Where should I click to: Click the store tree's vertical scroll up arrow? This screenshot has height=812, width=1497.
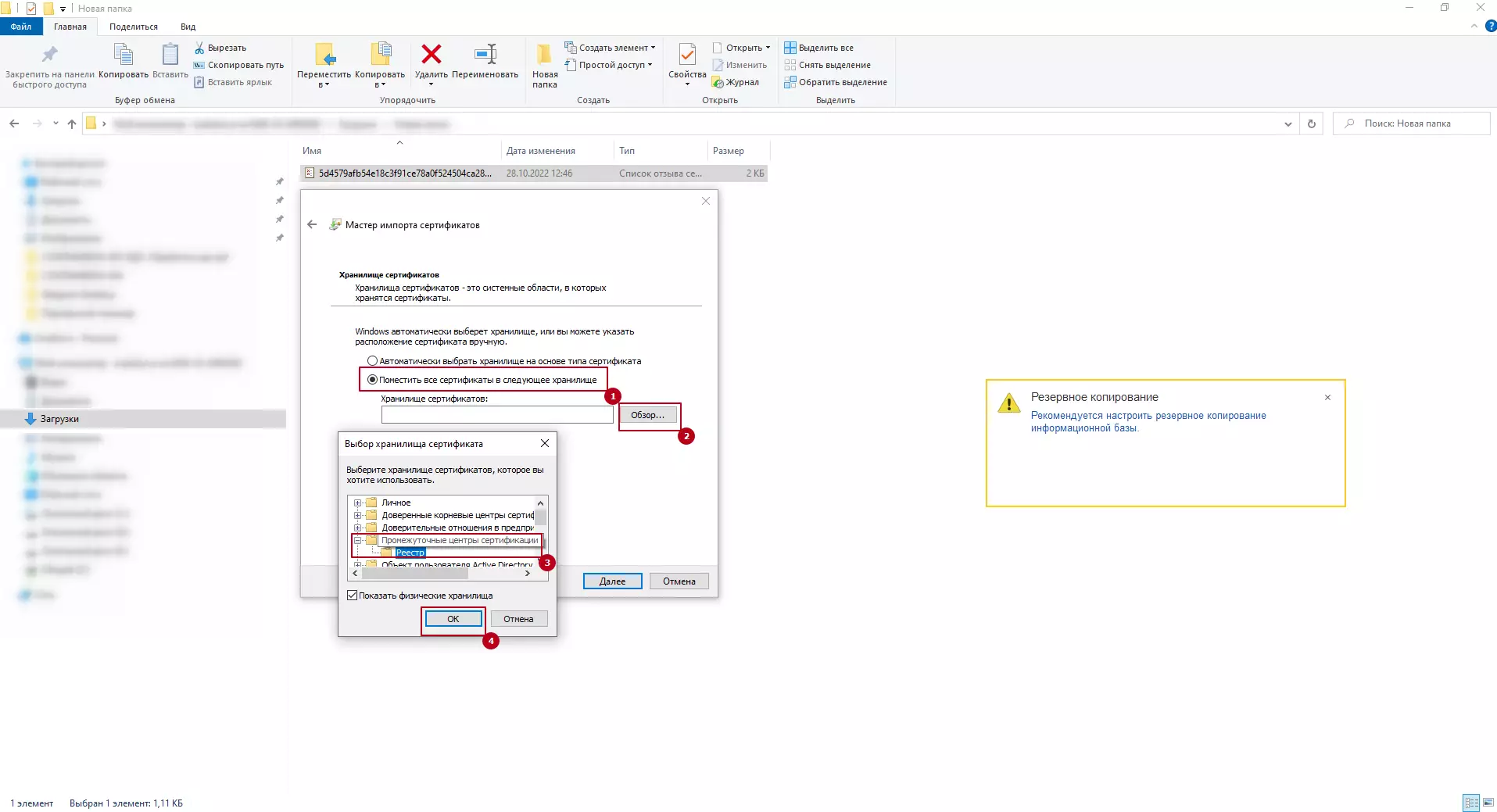click(540, 503)
